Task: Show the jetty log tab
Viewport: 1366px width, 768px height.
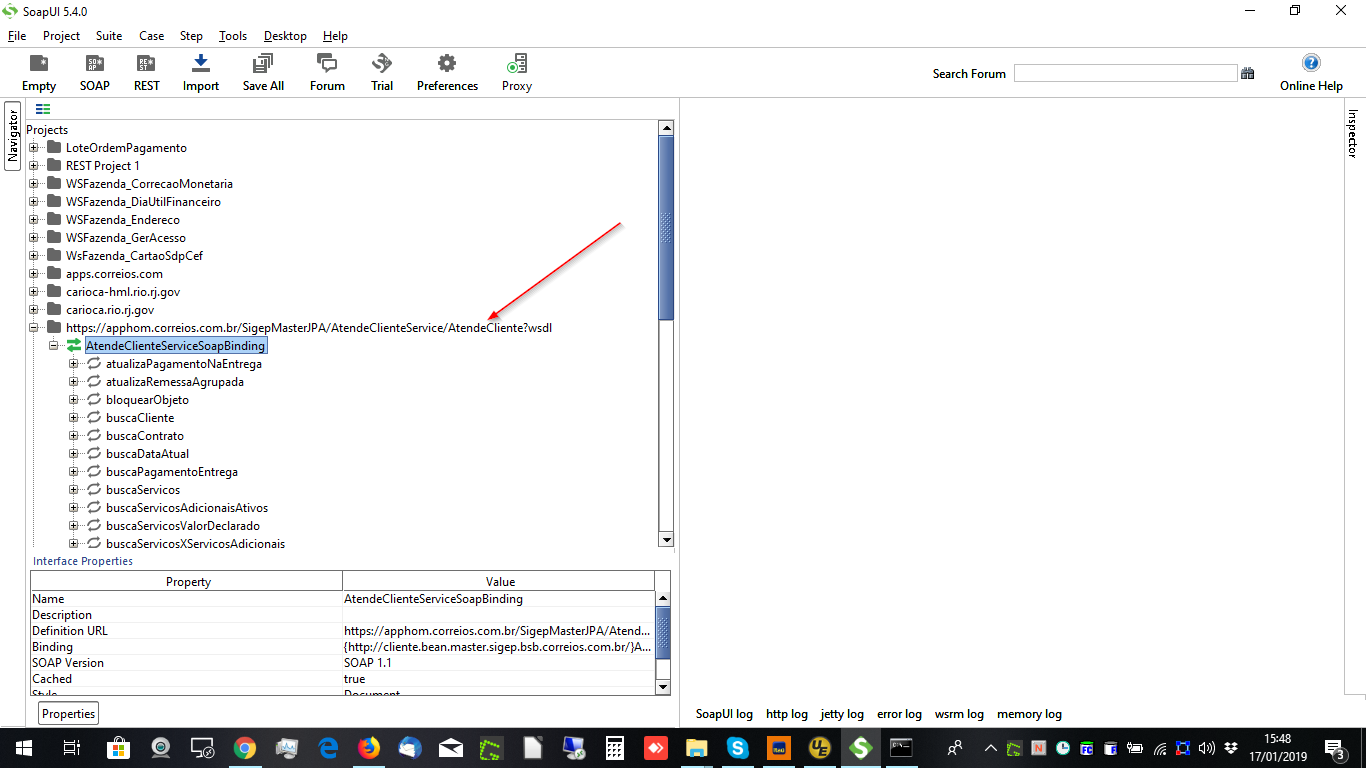Action: 842,714
